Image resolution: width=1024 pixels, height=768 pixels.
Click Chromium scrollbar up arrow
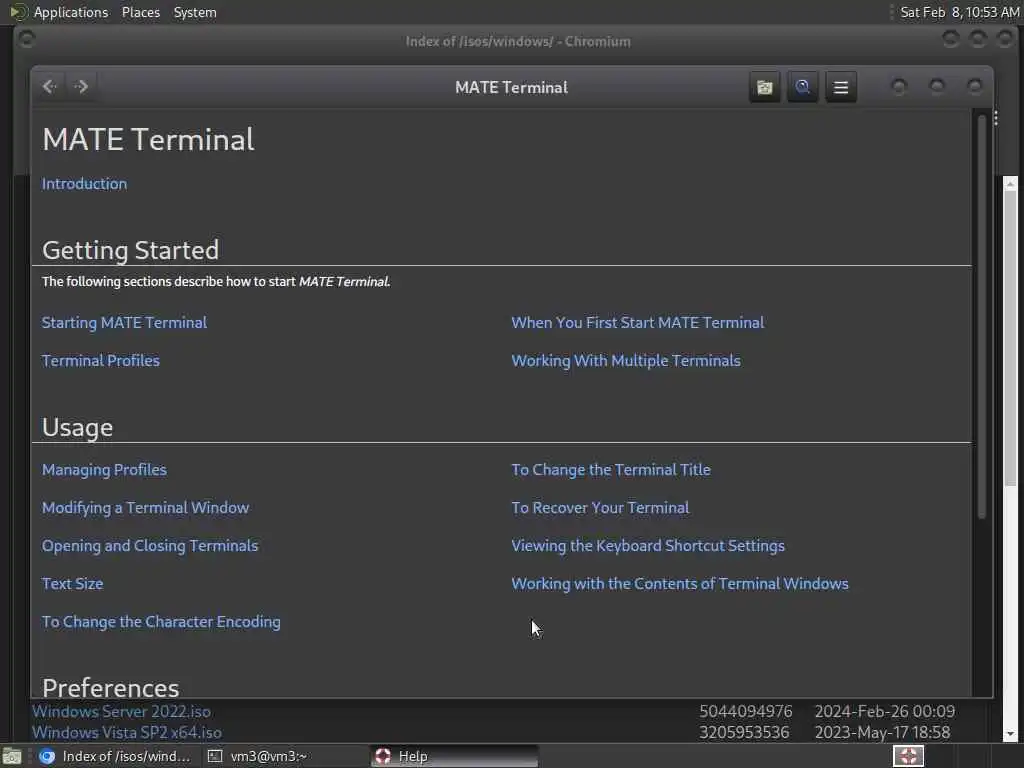1010,184
